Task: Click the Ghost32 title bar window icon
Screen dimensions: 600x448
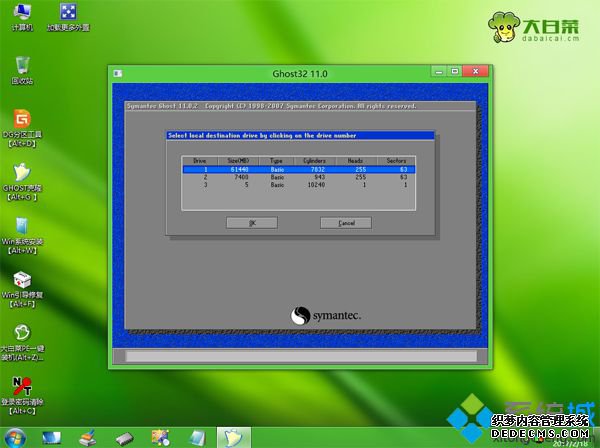Action: click(x=118, y=73)
